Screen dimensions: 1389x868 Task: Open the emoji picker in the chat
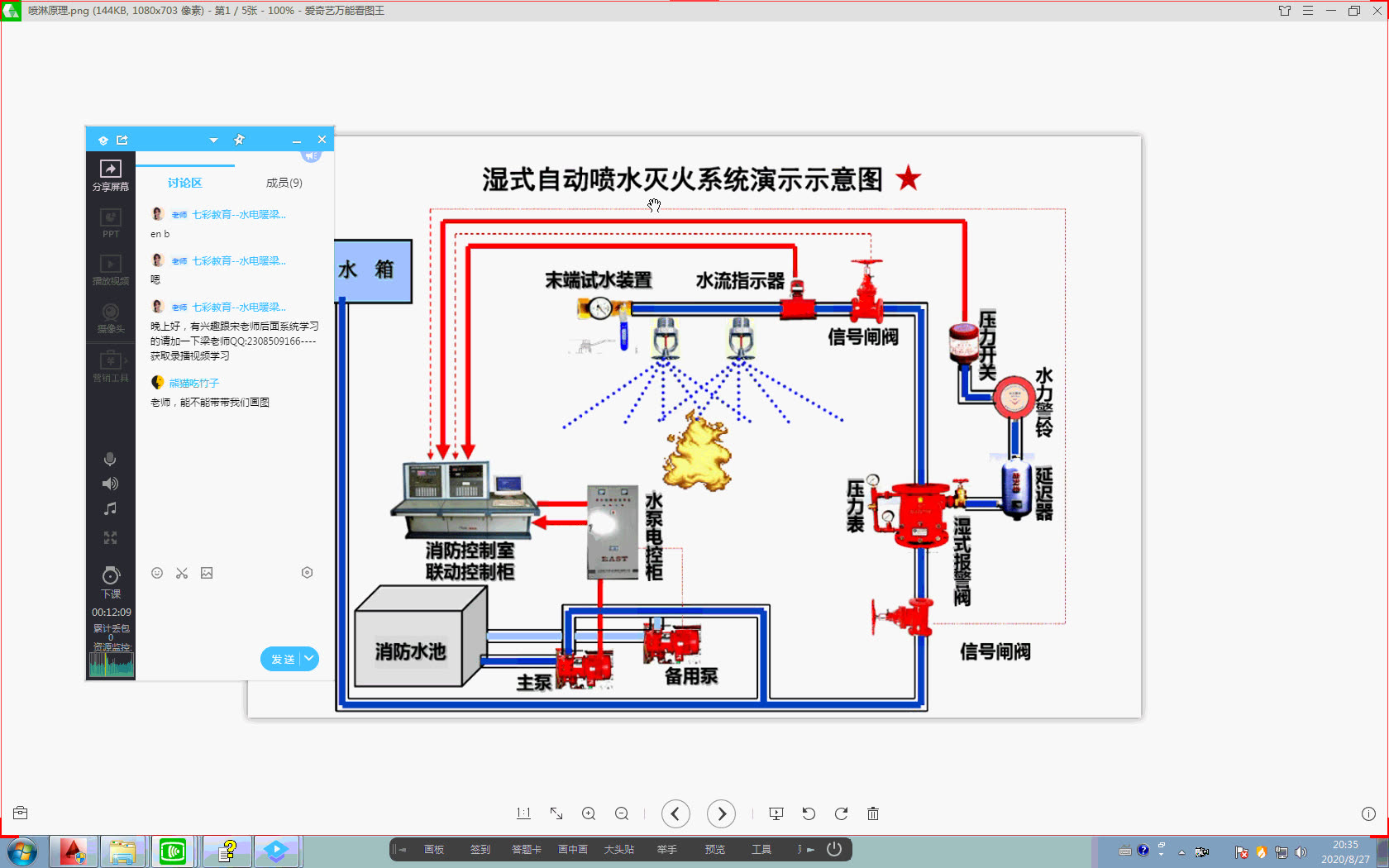pyautogui.click(x=157, y=573)
